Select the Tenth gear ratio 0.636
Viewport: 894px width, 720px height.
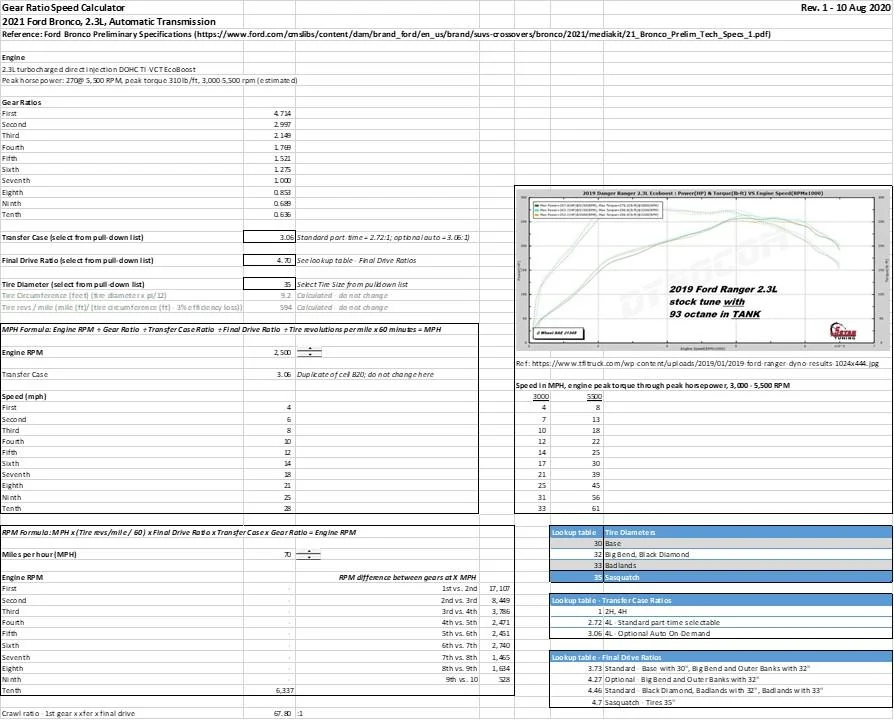[x=269, y=214]
